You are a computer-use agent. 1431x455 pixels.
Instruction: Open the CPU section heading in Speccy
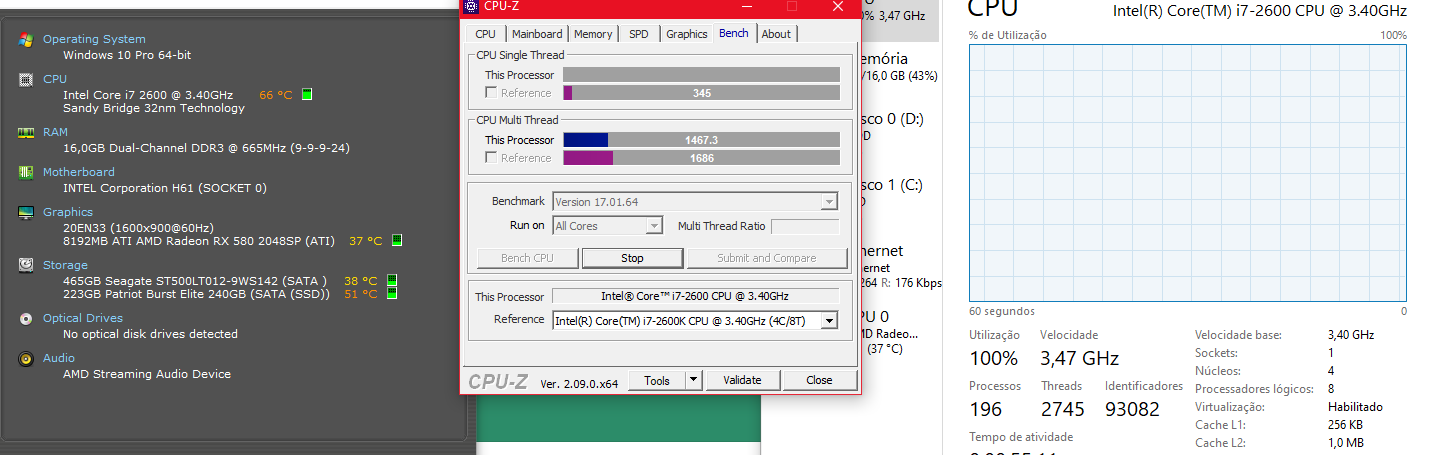click(x=55, y=79)
